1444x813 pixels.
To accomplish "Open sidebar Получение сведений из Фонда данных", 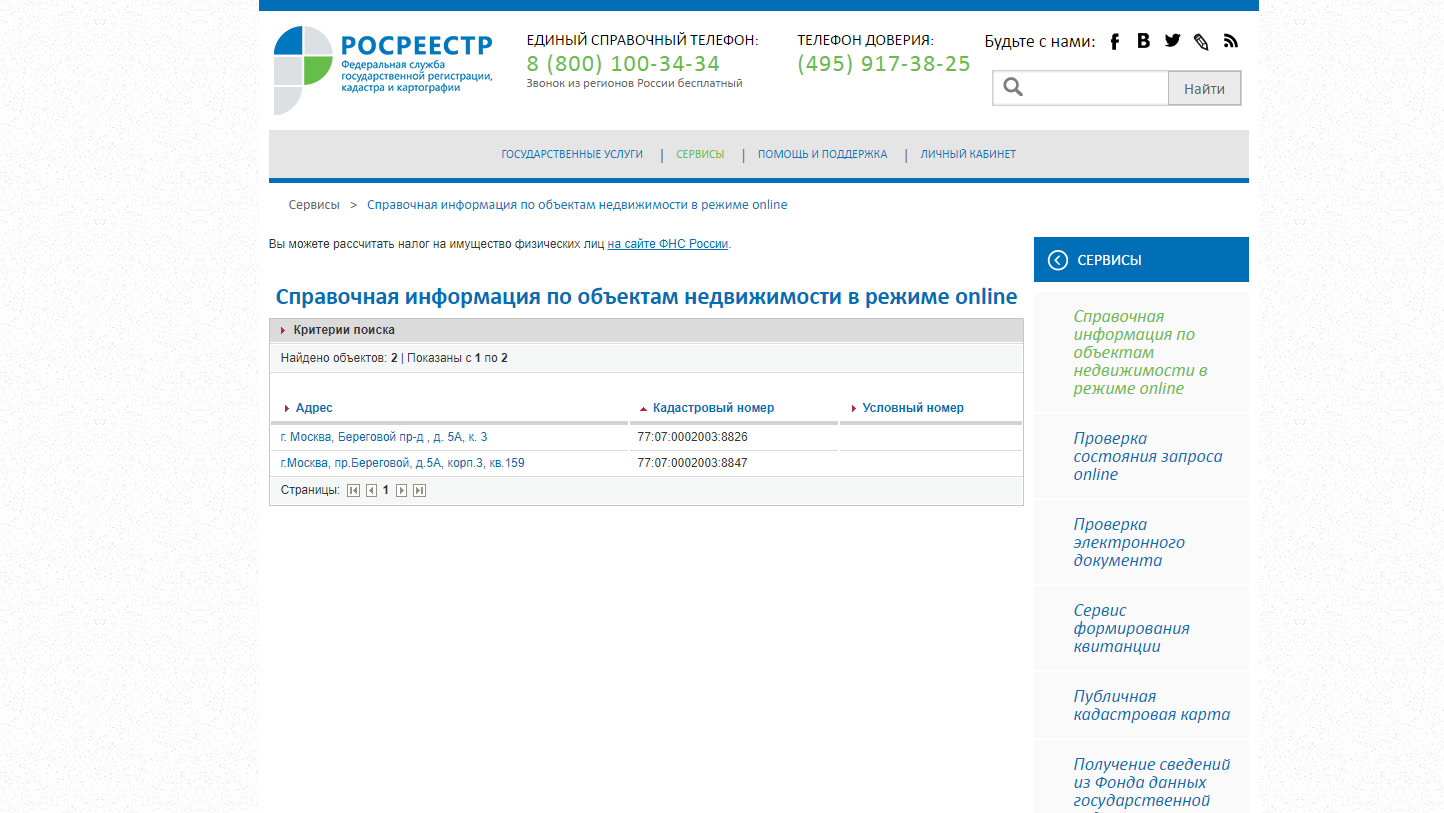I will pos(1151,783).
